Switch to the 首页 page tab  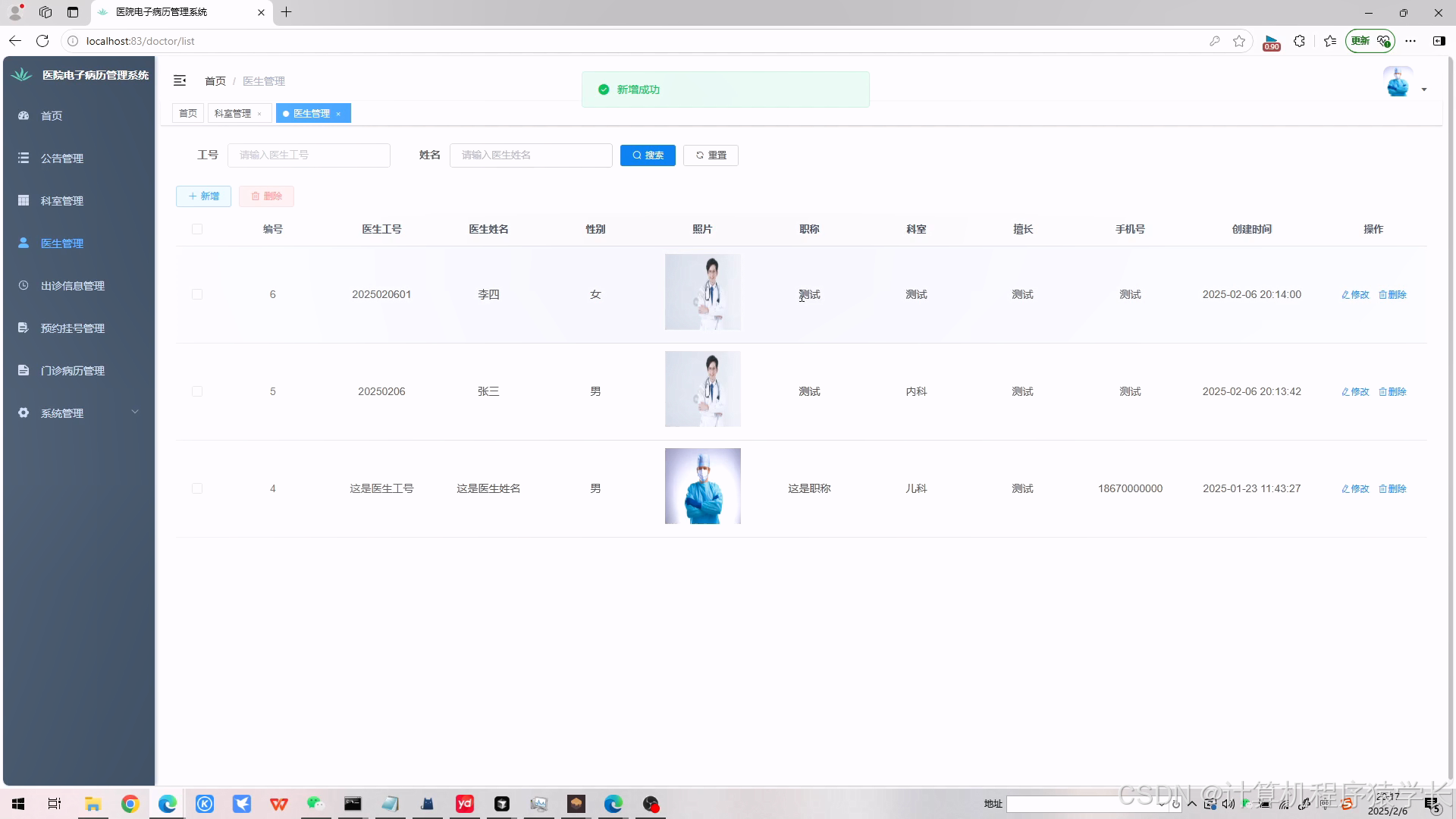(x=188, y=113)
